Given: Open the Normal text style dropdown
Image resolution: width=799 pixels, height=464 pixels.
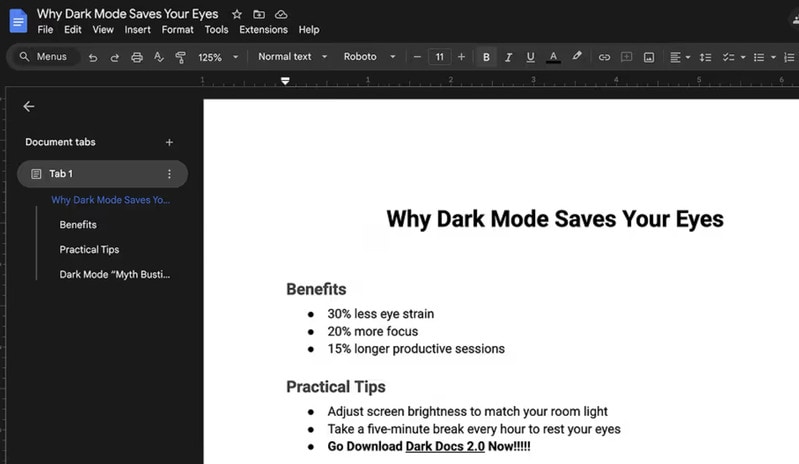Looking at the screenshot, I should (x=292, y=57).
